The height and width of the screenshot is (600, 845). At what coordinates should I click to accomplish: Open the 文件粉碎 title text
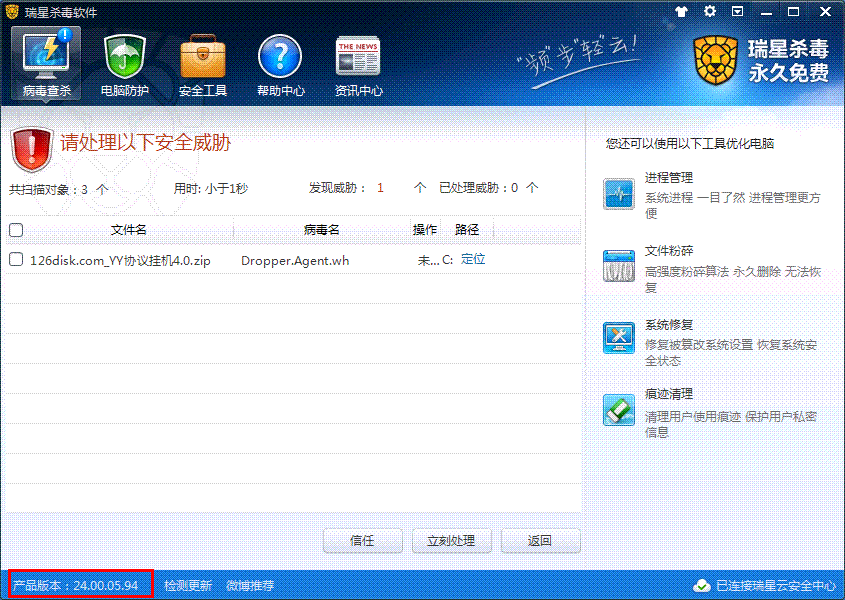(x=669, y=251)
